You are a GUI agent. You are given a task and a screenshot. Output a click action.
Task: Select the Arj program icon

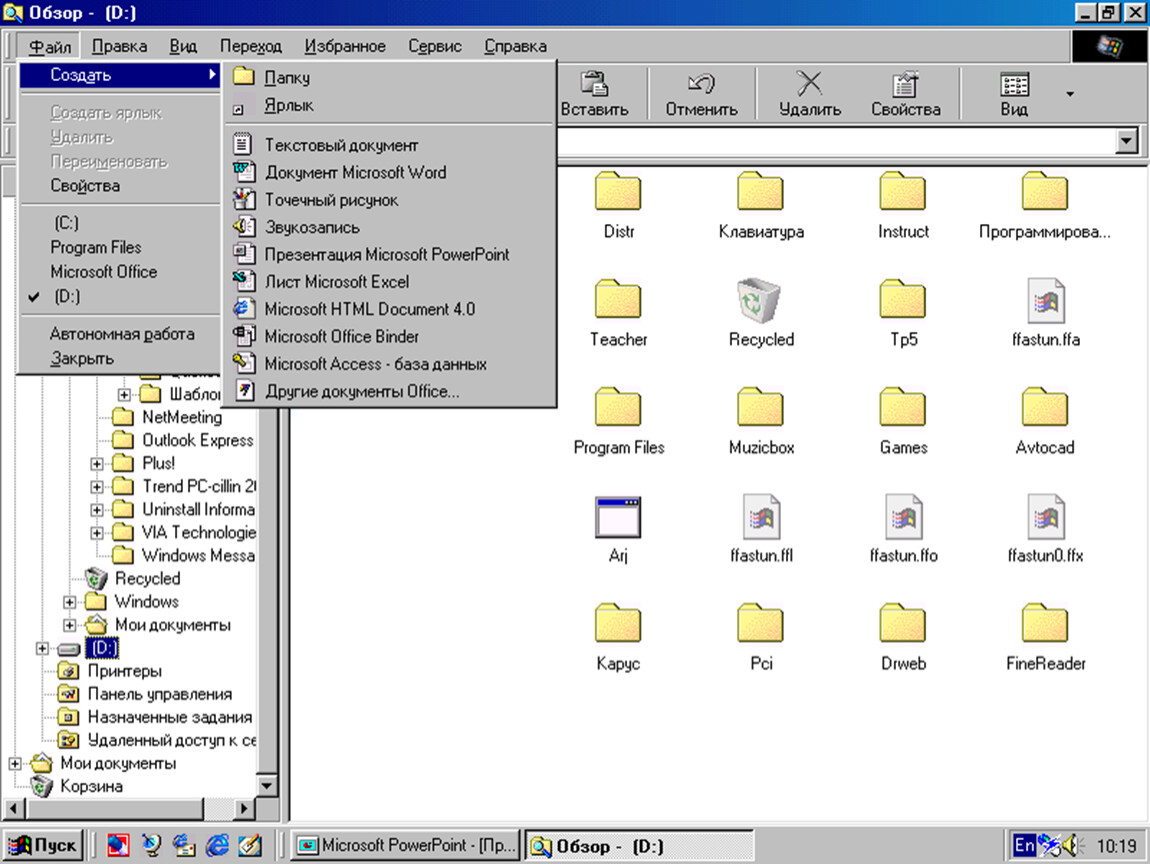pyautogui.click(x=618, y=517)
